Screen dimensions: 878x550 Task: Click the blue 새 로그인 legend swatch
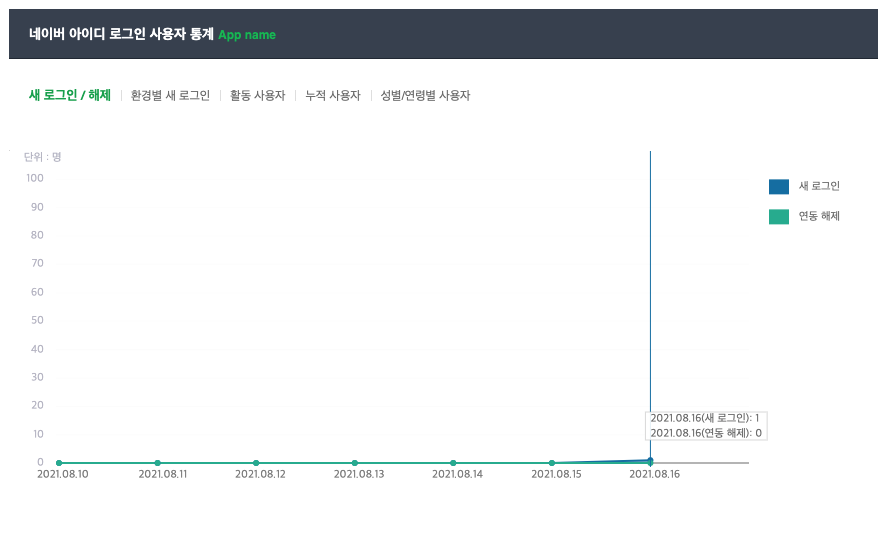(779, 187)
